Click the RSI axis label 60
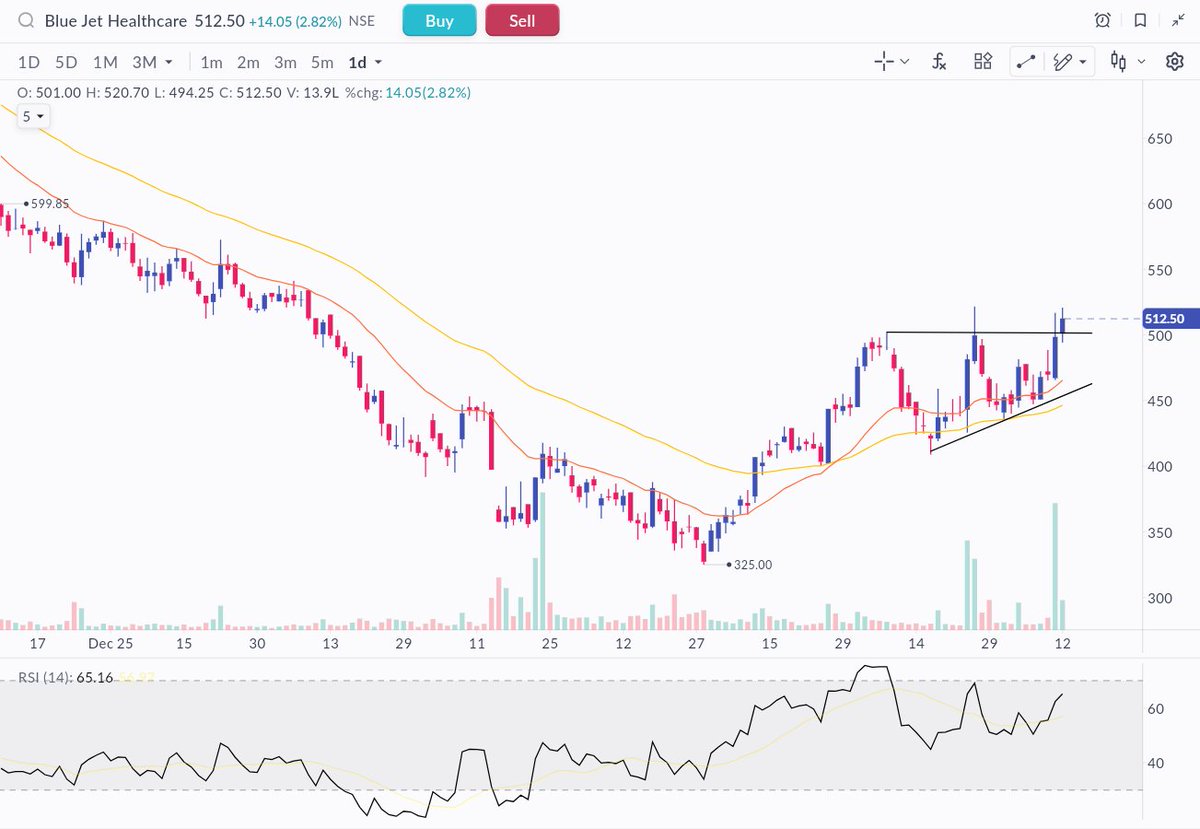Screen dimensions: 1200x829 [x=1154, y=709]
